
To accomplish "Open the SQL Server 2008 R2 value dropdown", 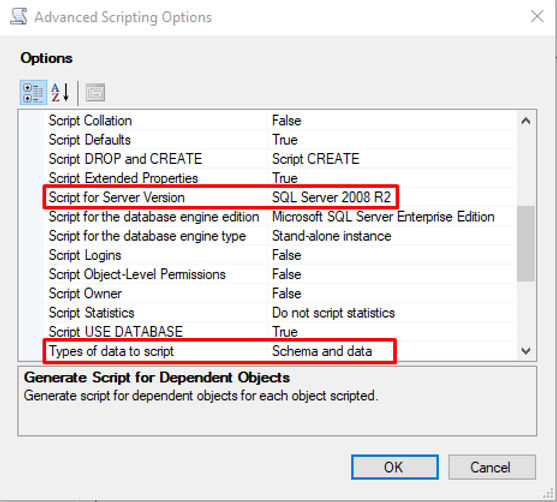I will 392,198.
